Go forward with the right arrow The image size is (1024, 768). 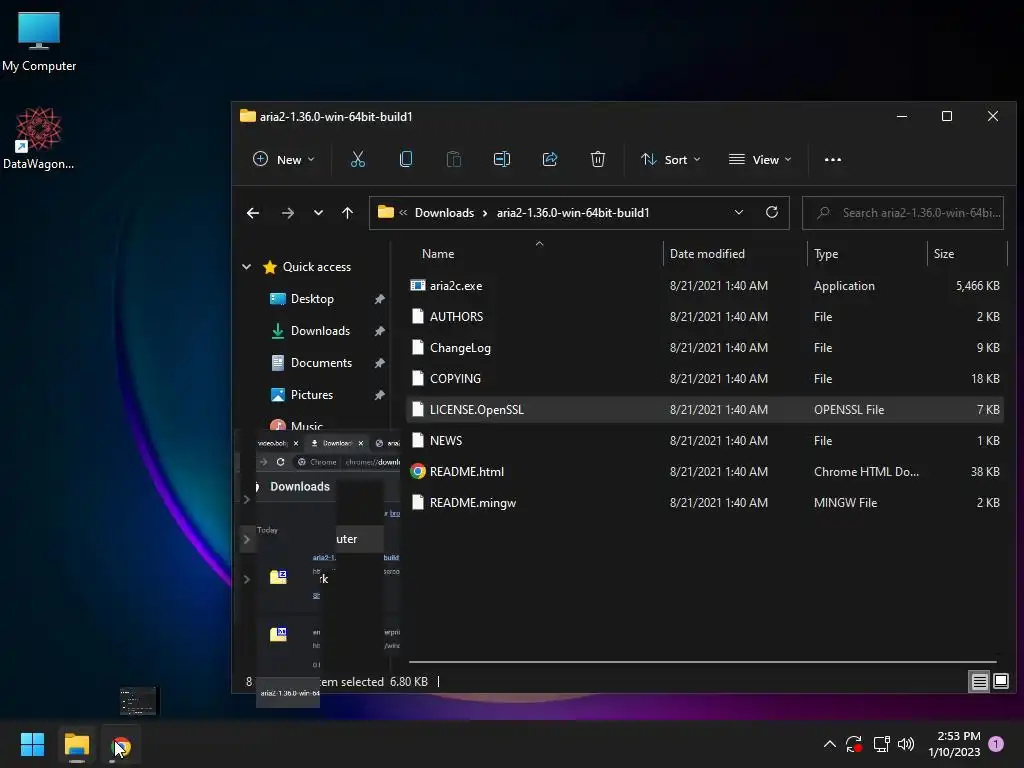(x=287, y=213)
